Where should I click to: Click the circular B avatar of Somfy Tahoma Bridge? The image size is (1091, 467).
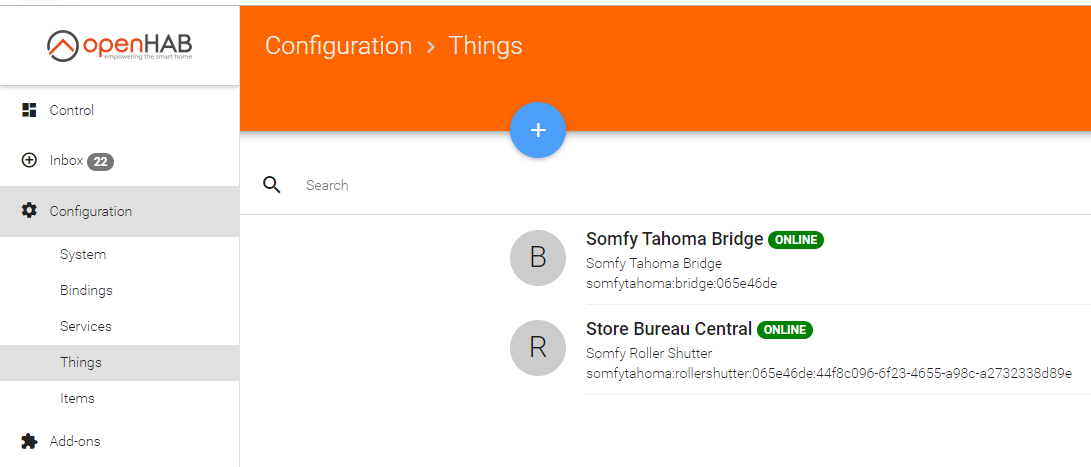pos(538,258)
